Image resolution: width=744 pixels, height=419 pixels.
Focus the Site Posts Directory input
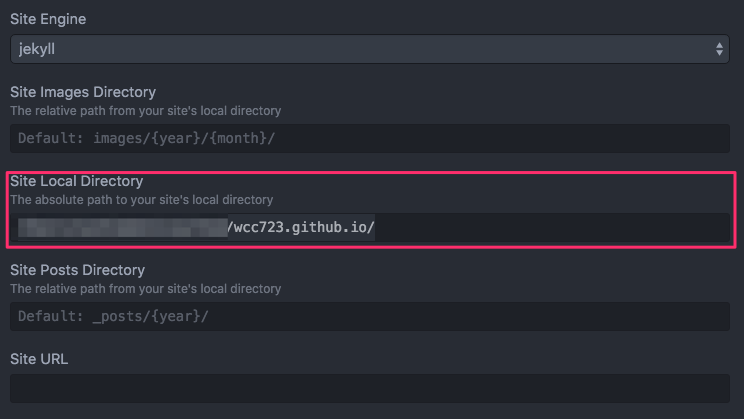370,317
